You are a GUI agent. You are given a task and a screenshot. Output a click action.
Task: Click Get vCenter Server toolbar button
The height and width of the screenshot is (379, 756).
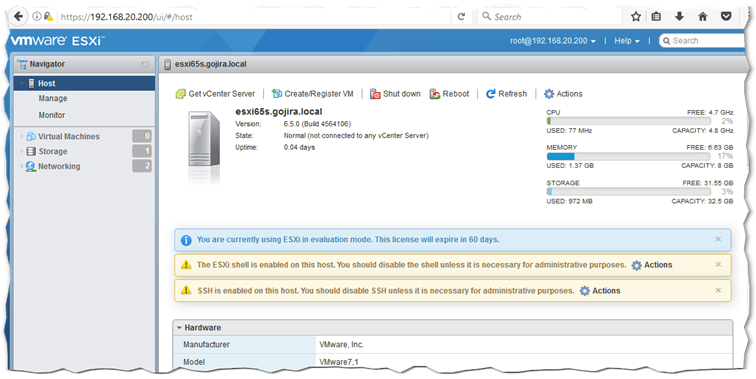(x=215, y=94)
